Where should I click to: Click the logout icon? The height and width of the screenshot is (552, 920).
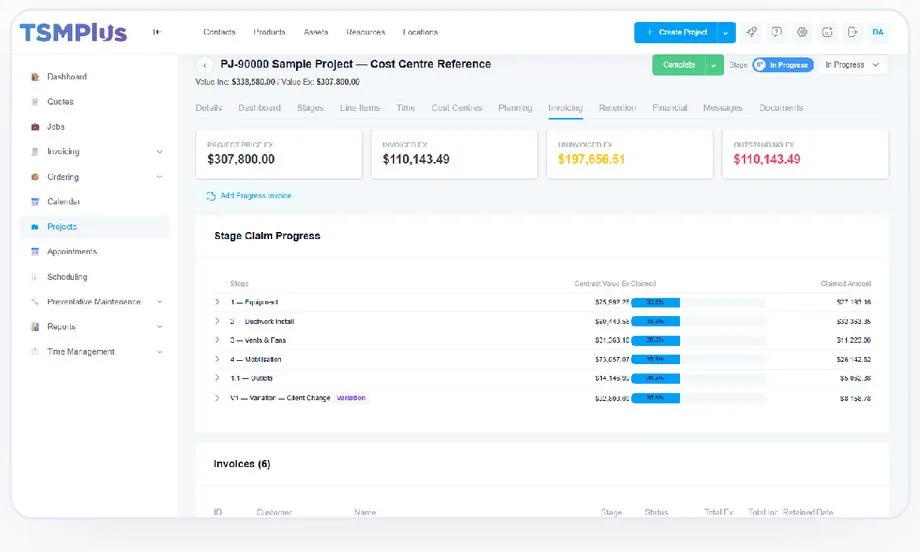click(x=853, y=32)
